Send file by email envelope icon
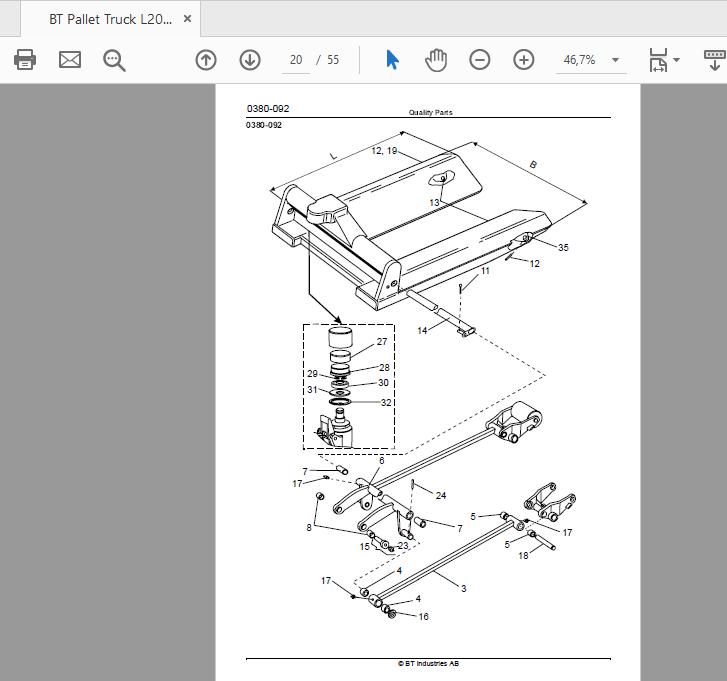 pyautogui.click(x=70, y=60)
